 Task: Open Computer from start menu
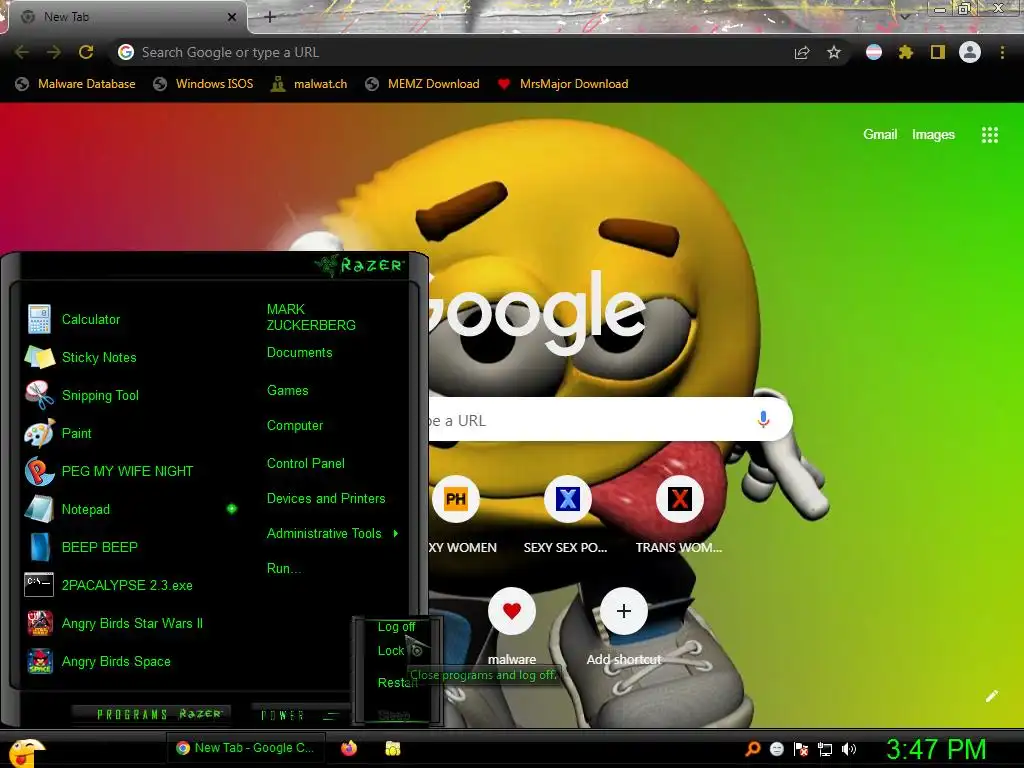pos(295,426)
